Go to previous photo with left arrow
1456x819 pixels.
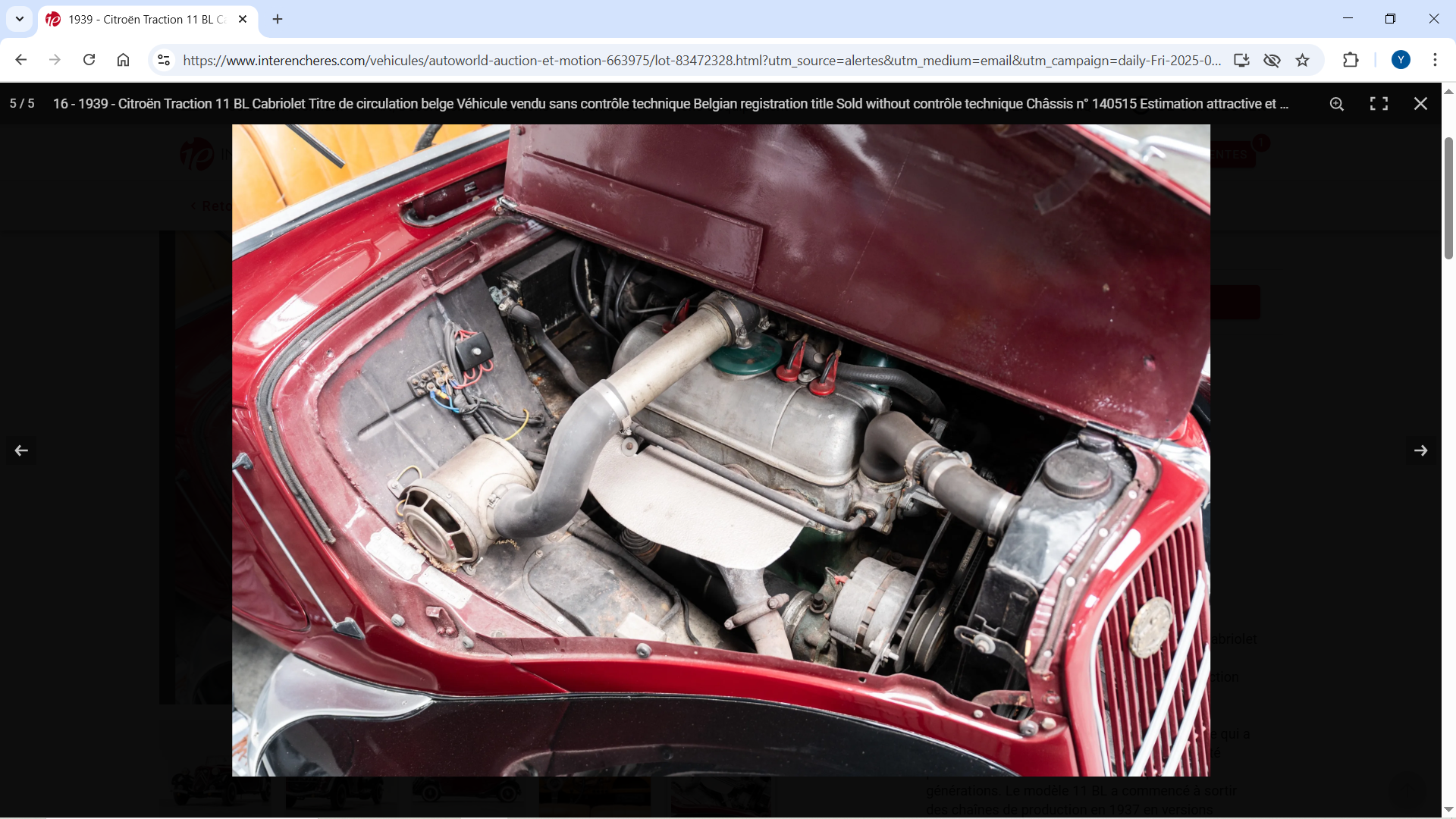click(21, 450)
